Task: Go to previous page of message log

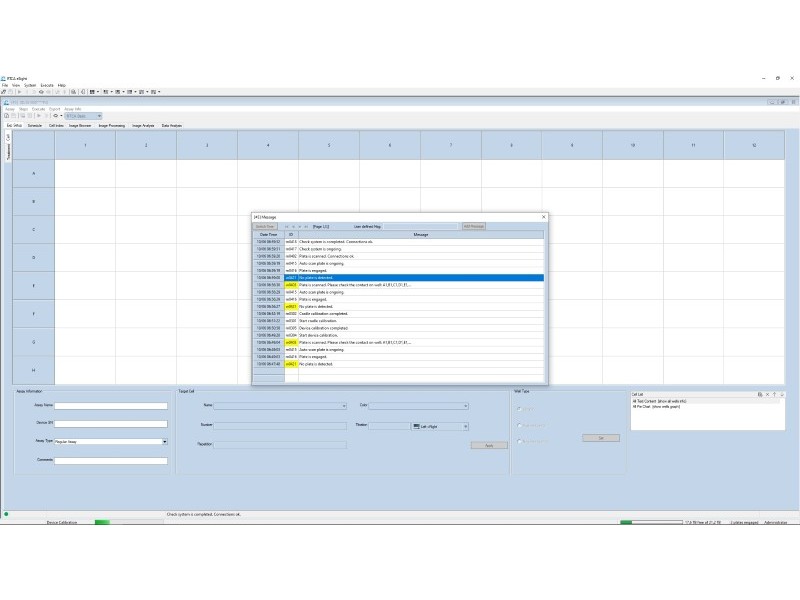Action: [x=293, y=227]
